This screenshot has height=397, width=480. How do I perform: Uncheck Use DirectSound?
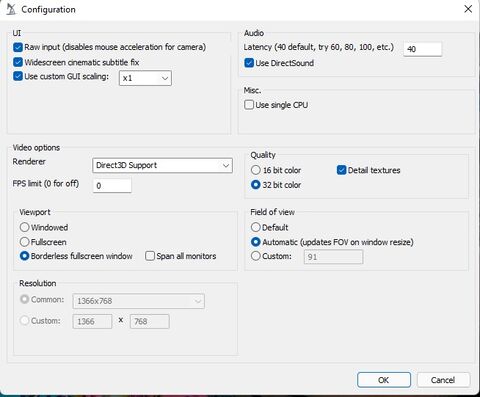click(249, 63)
